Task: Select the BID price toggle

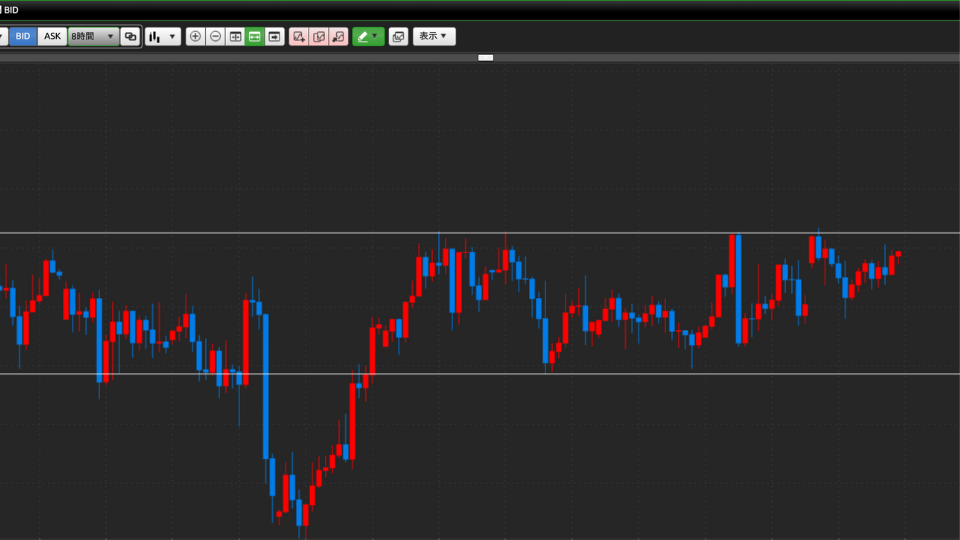Action: [23, 36]
